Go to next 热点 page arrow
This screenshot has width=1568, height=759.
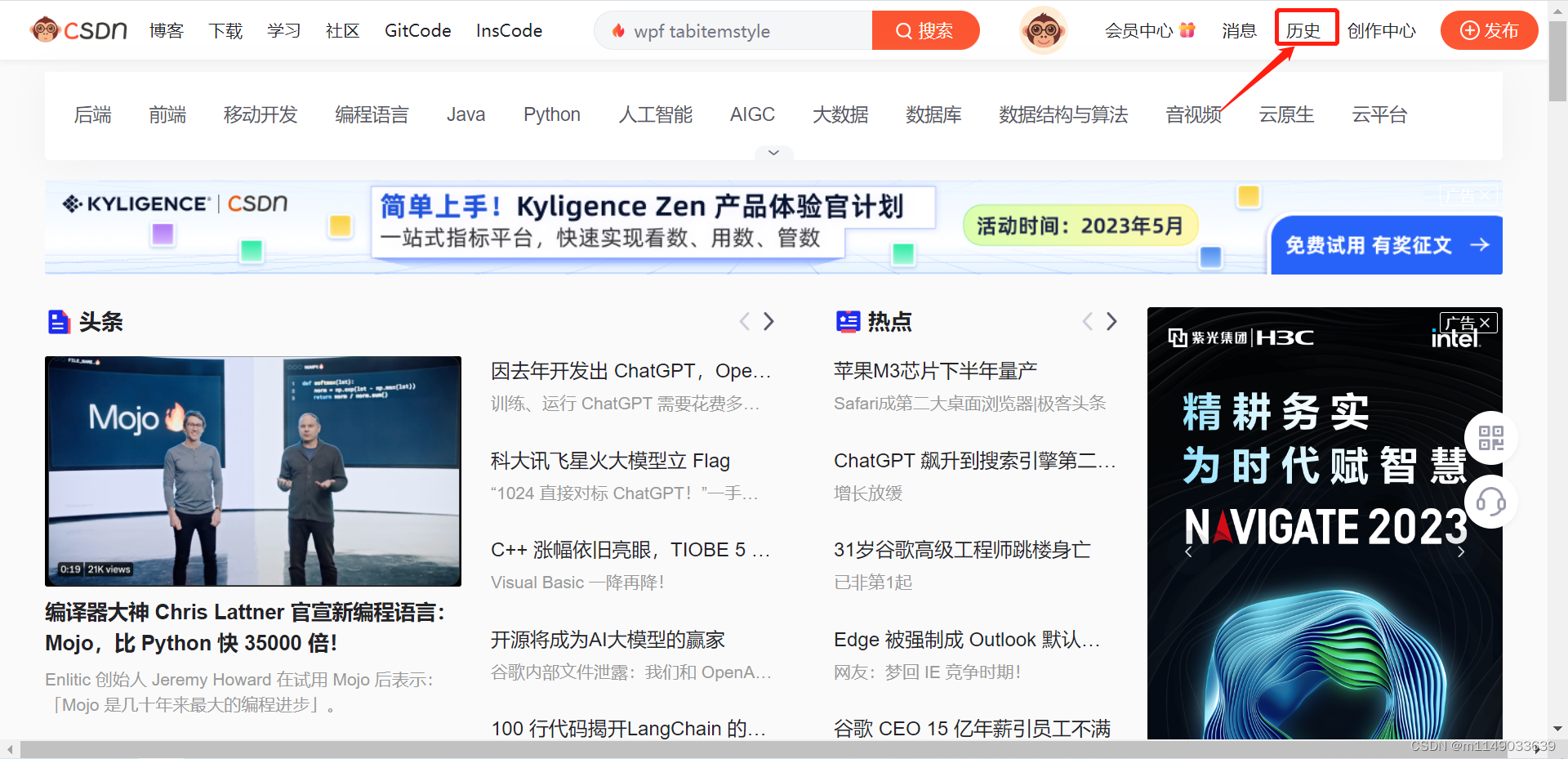[x=1111, y=321]
